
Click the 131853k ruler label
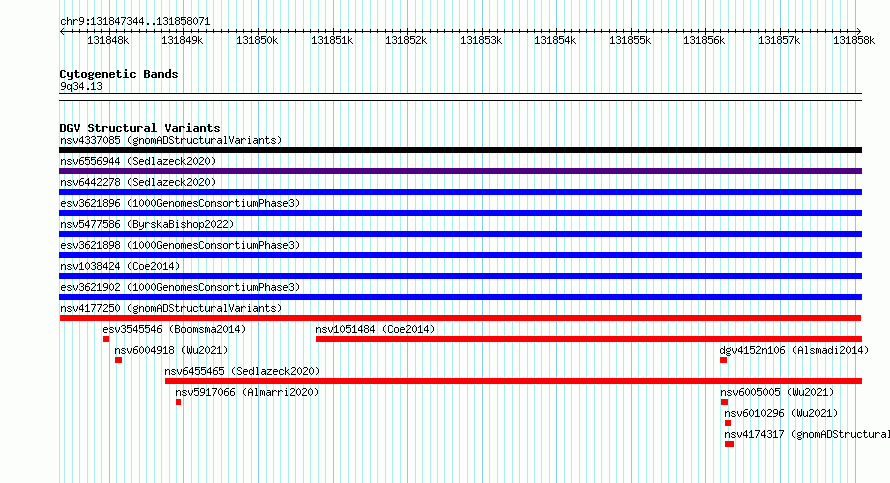coord(481,40)
